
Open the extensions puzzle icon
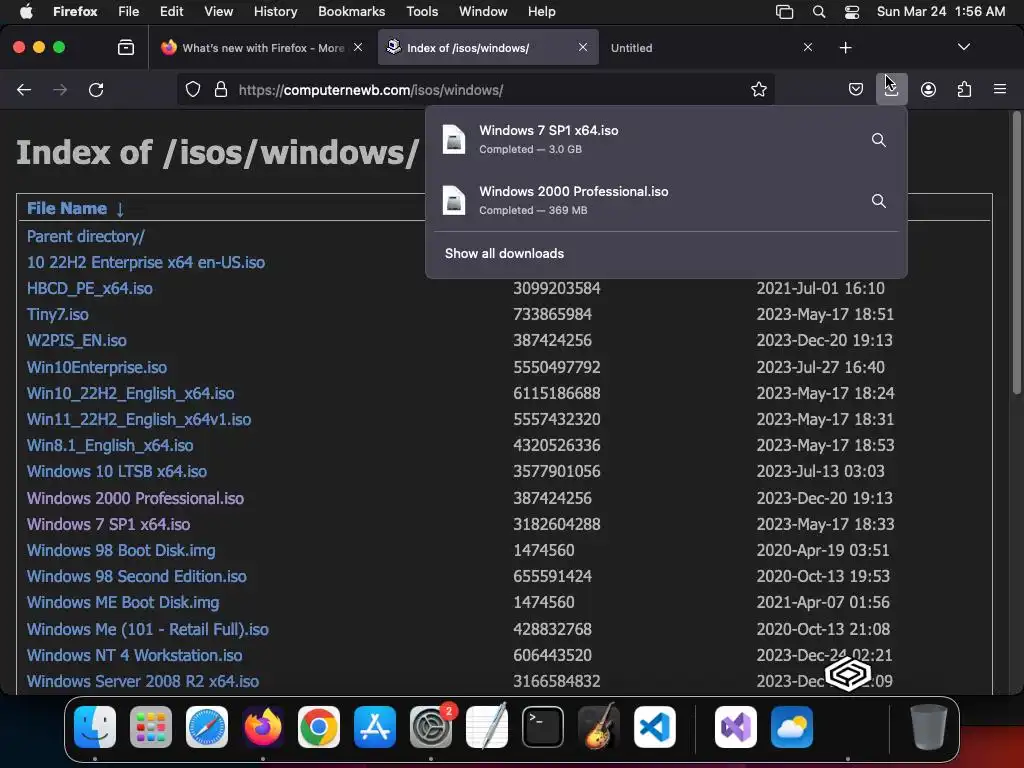point(964,89)
